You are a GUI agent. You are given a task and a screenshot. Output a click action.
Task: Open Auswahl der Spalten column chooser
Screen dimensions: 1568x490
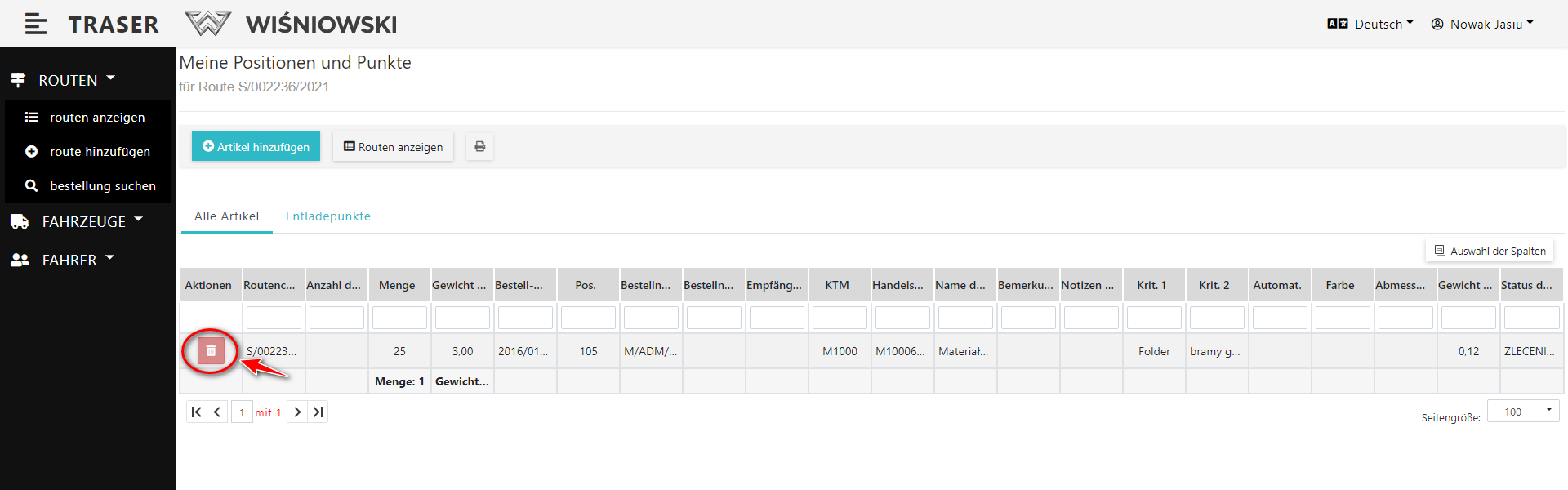click(1490, 251)
